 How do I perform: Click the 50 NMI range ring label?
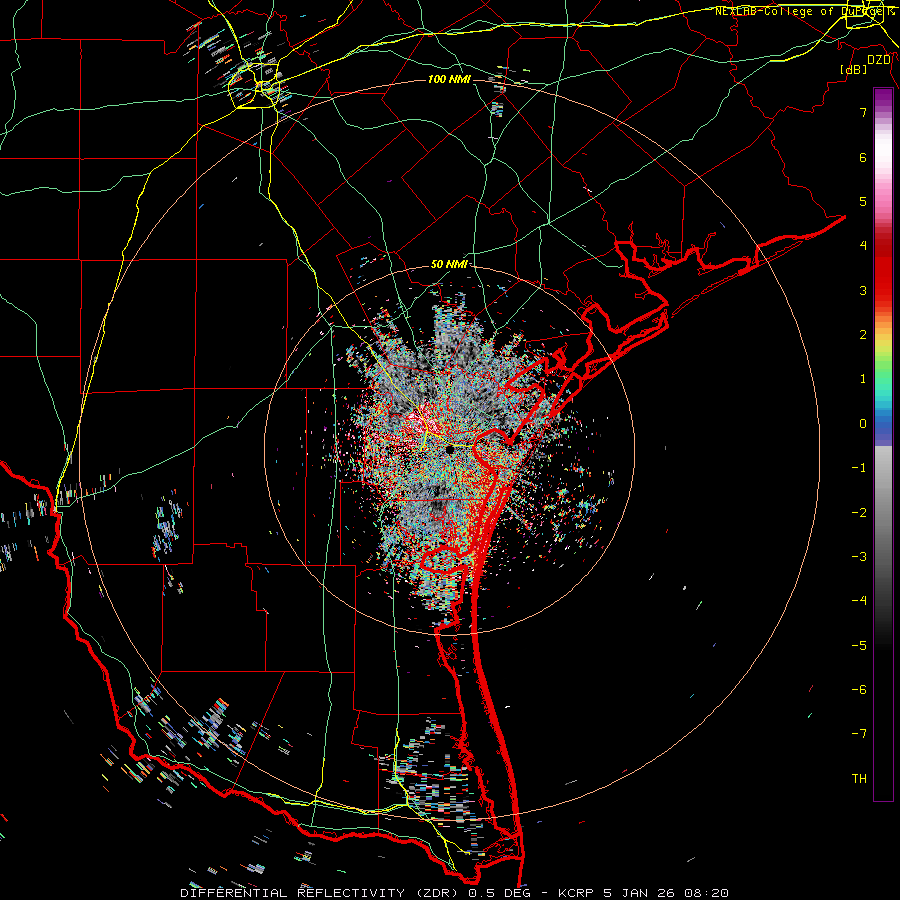[x=449, y=265]
